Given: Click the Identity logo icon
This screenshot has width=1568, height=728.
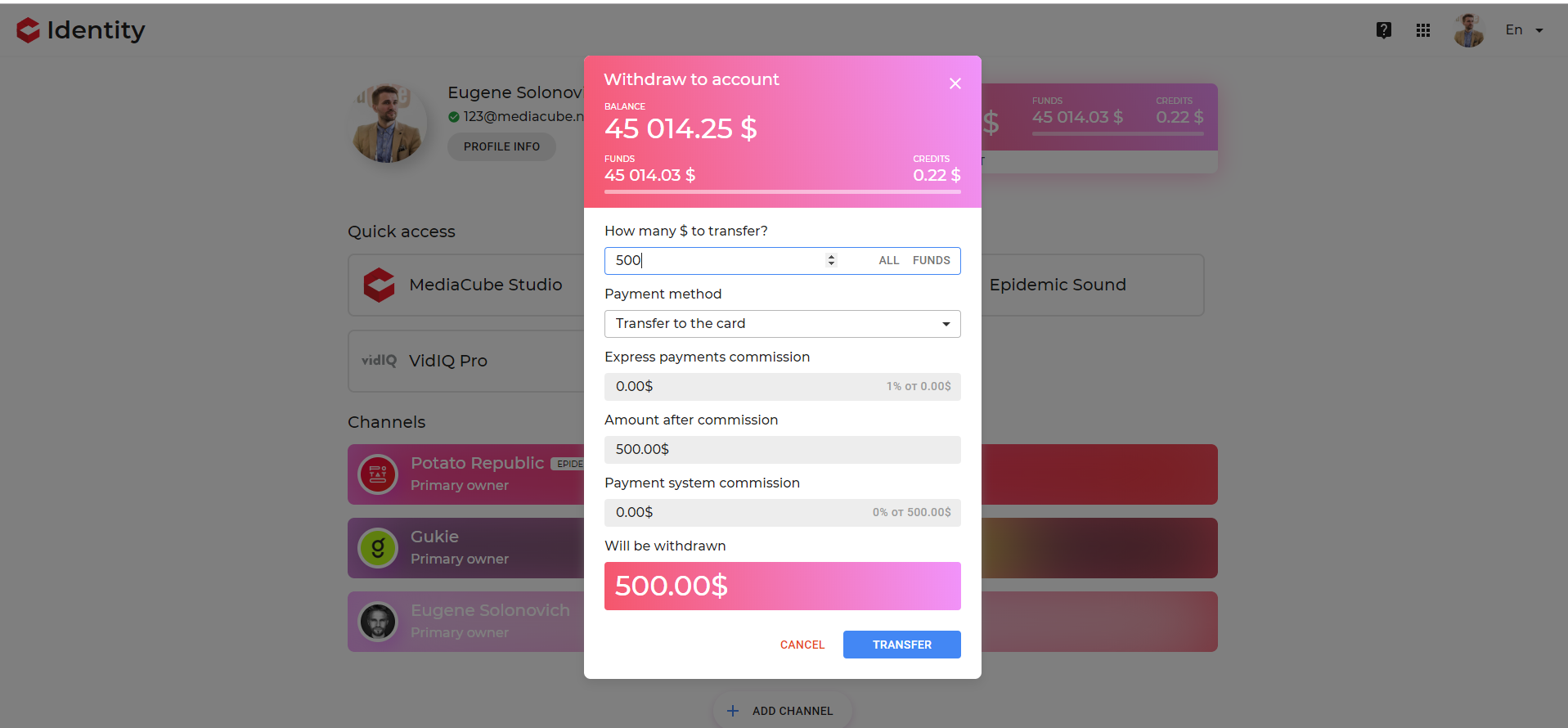Looking at the screenshot, I should click(28, 30).
